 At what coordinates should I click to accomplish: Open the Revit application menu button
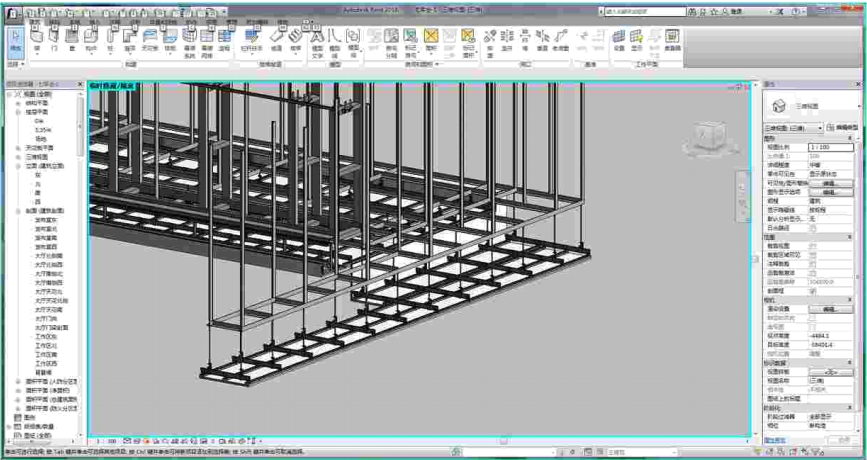tap(13, 13)
